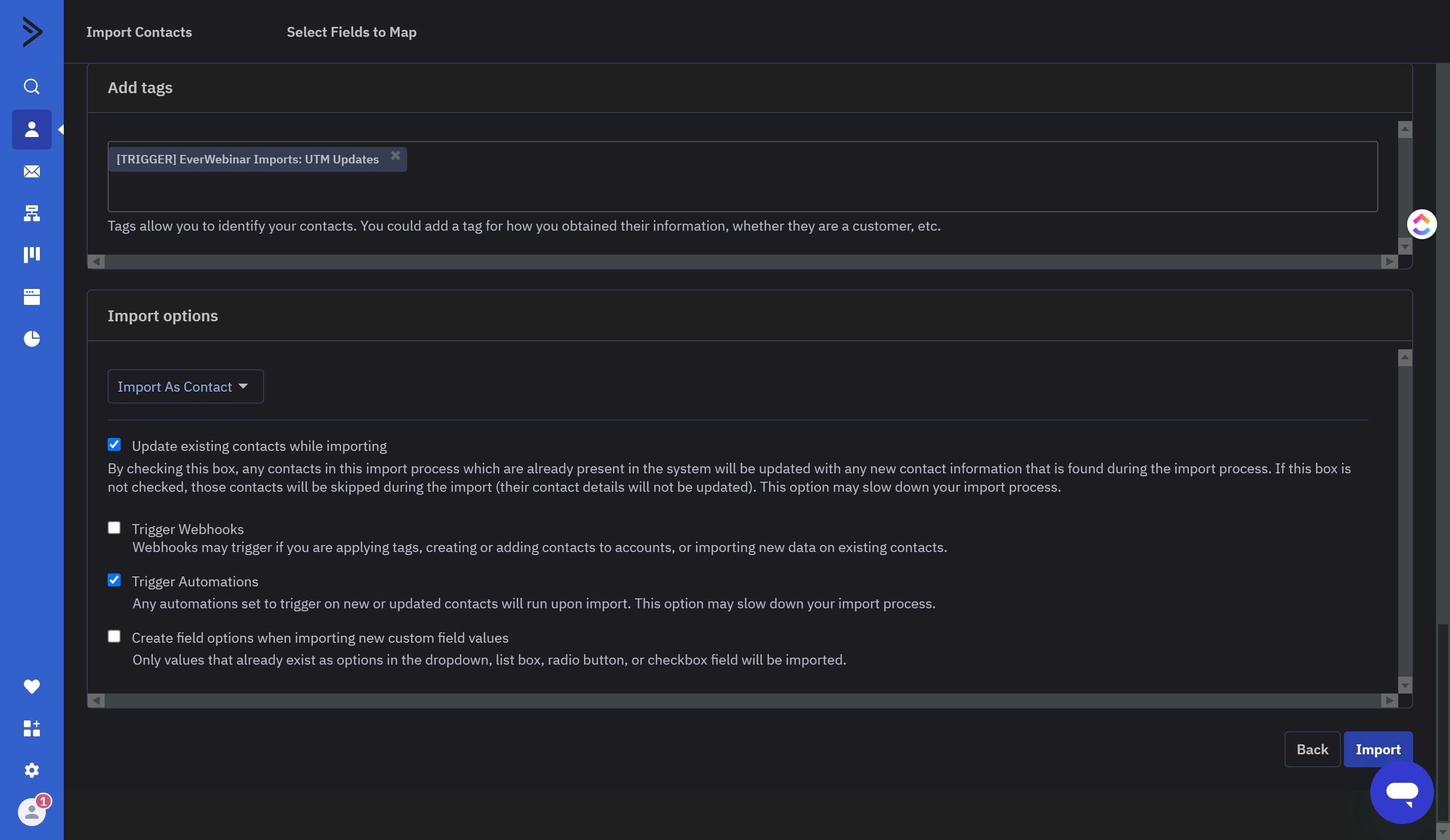
Task: Open Contacts from the sidebar
Action: coord(32,130)
